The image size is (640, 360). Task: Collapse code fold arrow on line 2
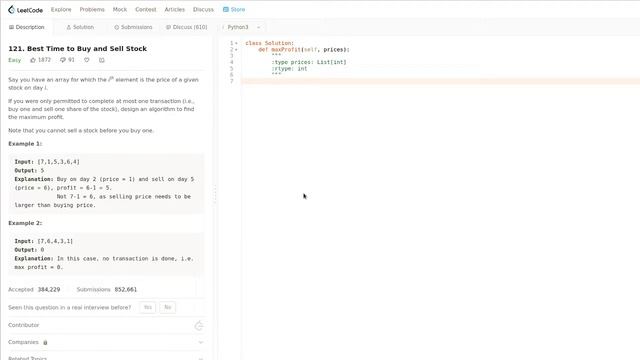pyautogui.click(x=236, y=50)
